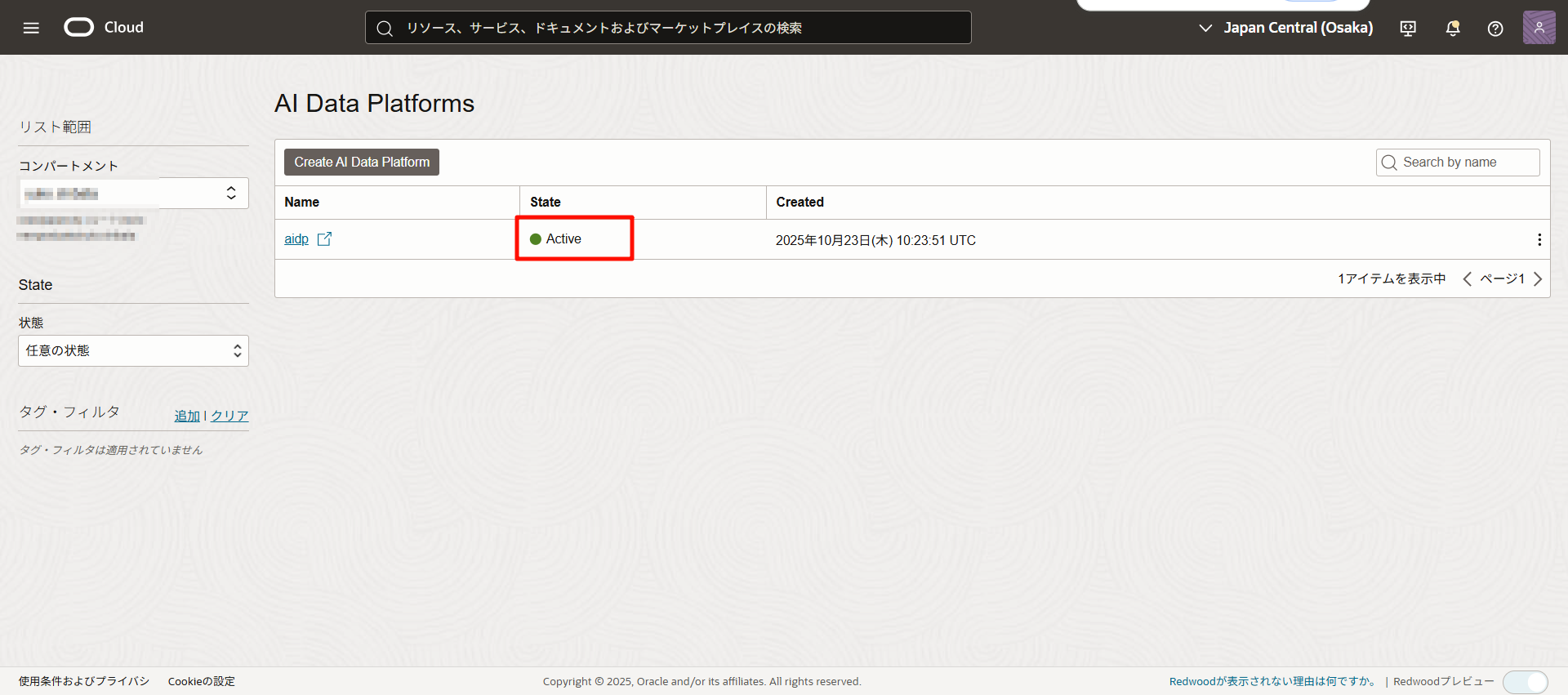Screen dimensions: 1568x695
Task: Open the notifications bell
Action: 1452,28
